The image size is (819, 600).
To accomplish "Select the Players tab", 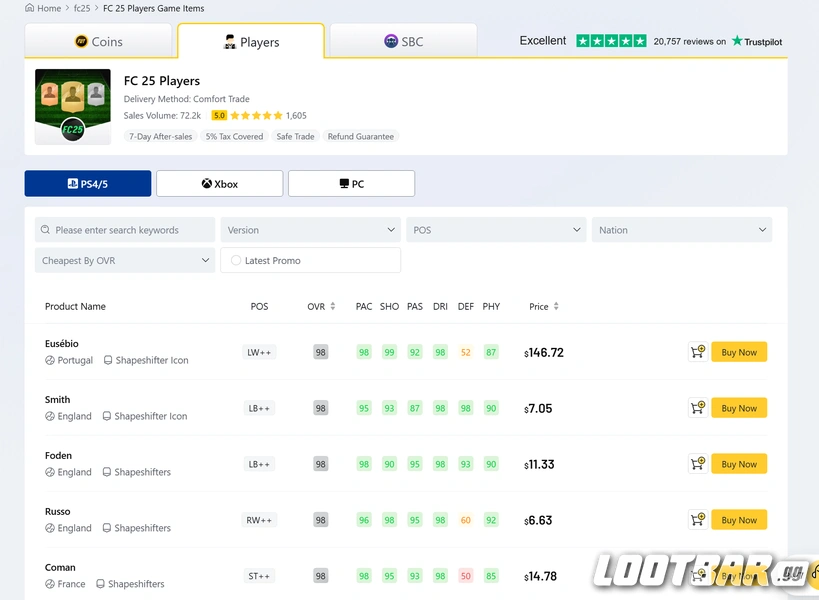I will coord(251,41).
